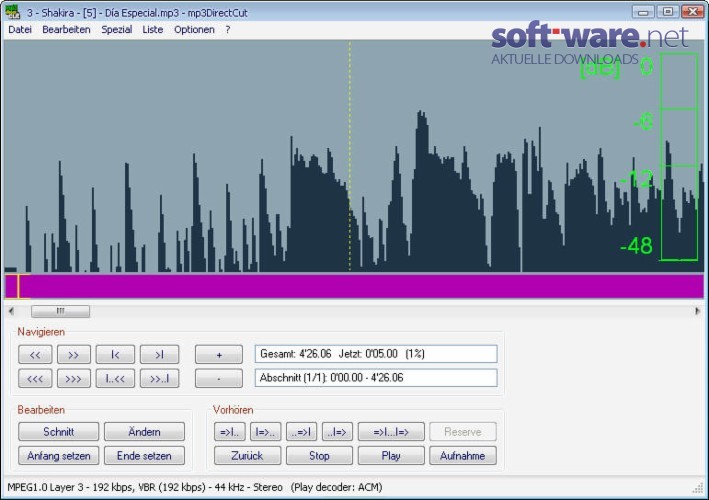Zoom out with the - button
This screenshot has height=500, width=709.
pos(219,378)
